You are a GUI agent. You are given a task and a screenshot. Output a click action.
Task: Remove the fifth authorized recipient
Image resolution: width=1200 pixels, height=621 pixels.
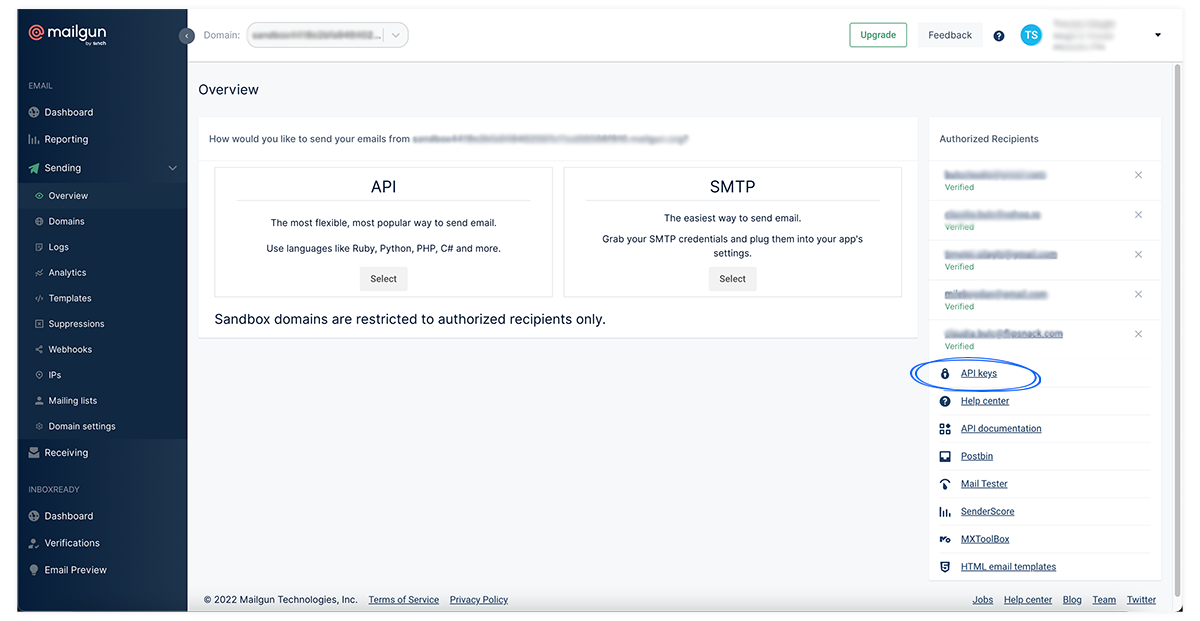coord(1138,334)
